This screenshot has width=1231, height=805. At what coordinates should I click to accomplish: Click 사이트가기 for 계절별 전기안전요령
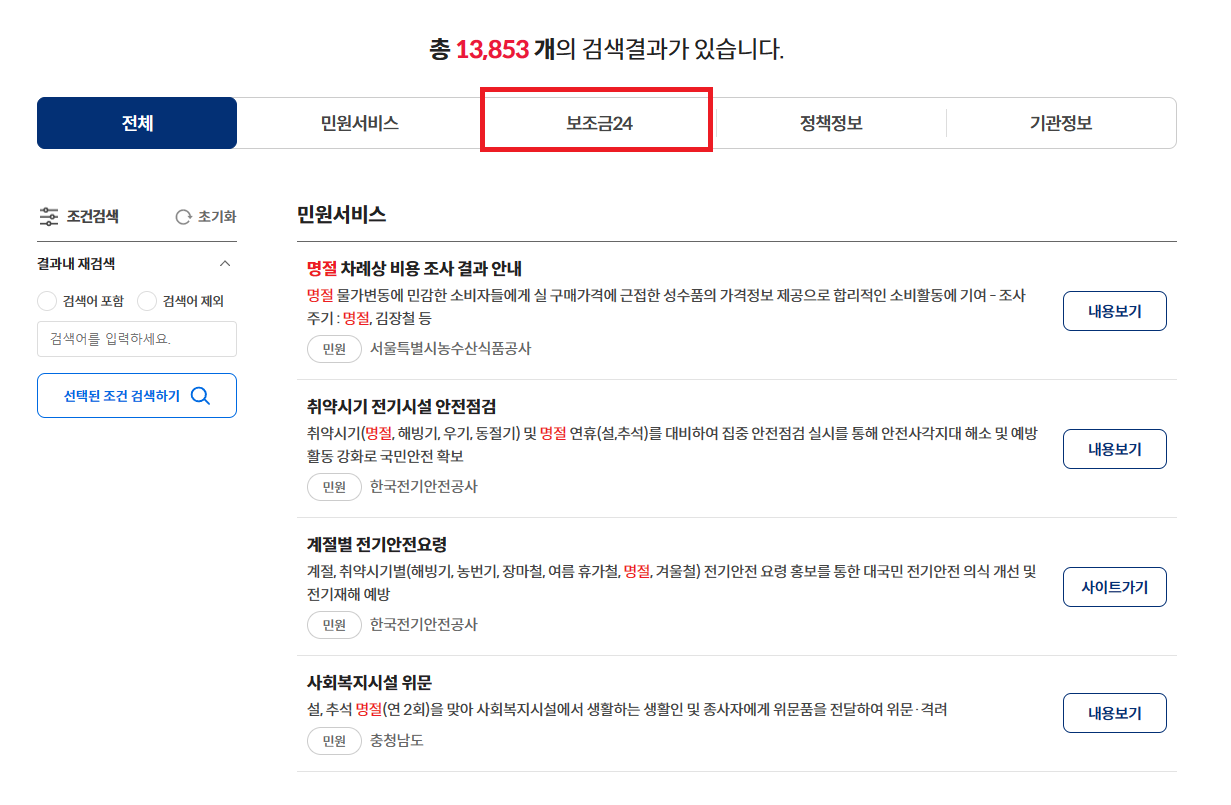(x=1114, y=587)
